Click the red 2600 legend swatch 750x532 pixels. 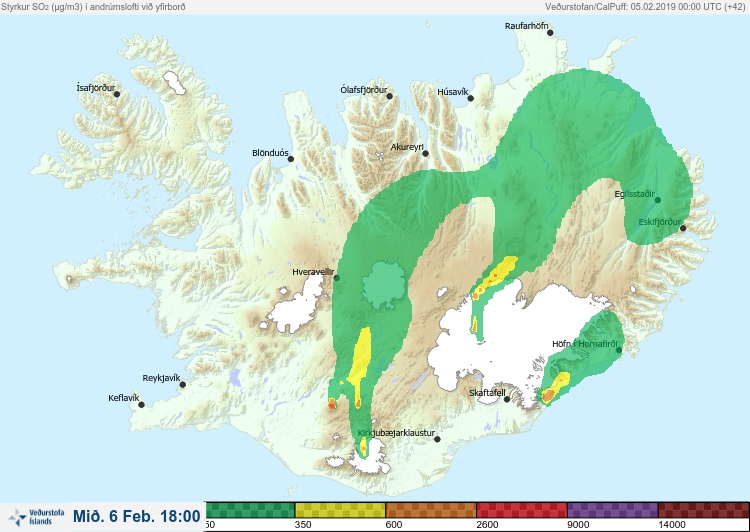tap(522, 510)
